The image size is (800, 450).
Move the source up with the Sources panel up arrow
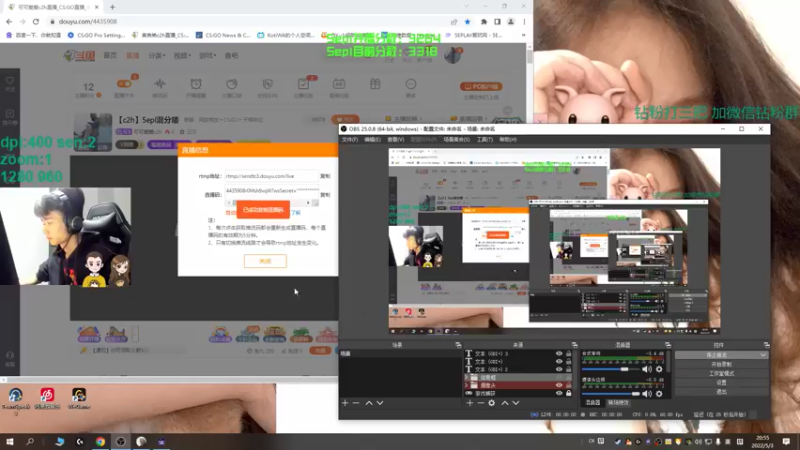pyautogui.click(x=505, y=403)
